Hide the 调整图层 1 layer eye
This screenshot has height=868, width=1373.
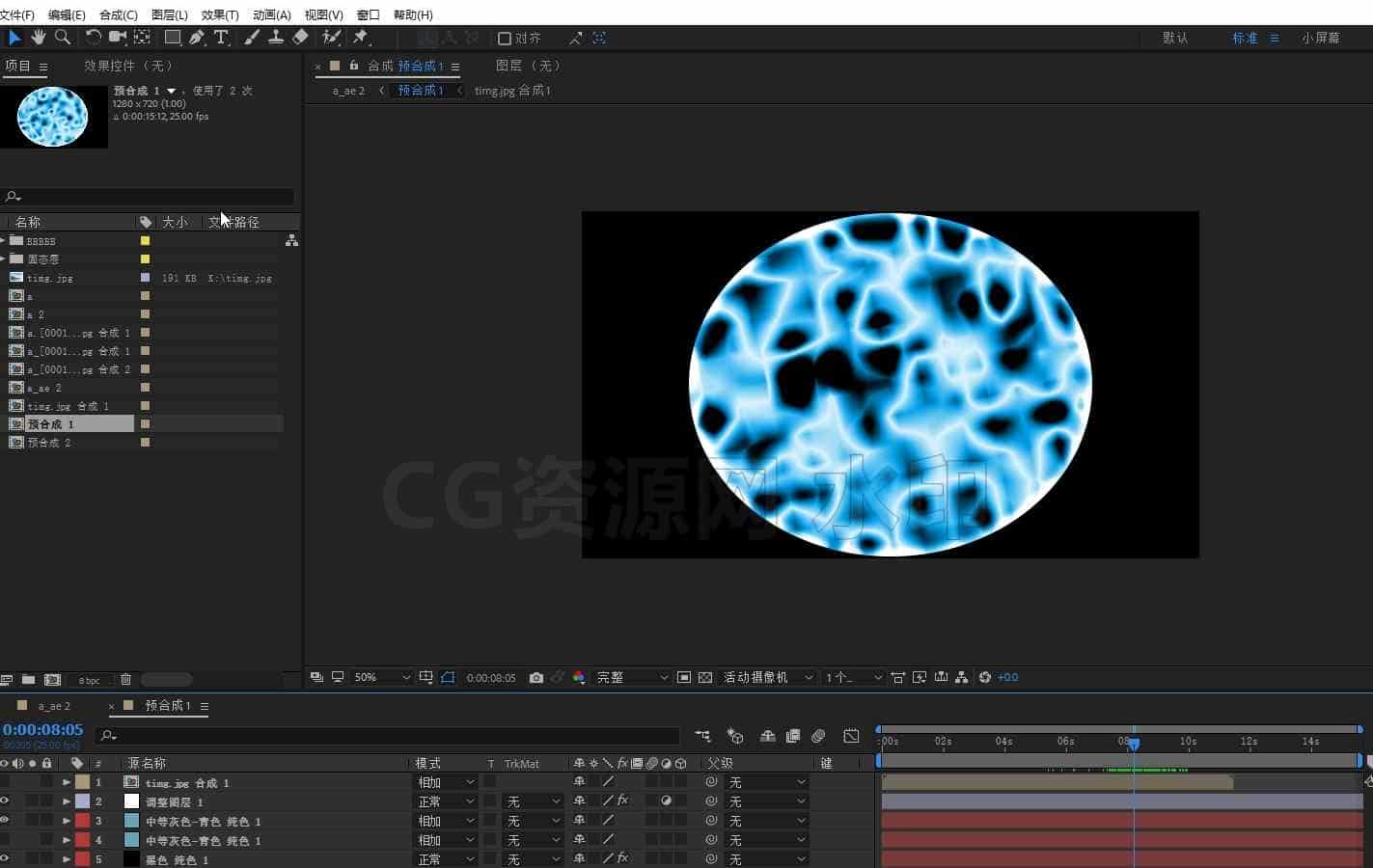click(x=5, y=801)
